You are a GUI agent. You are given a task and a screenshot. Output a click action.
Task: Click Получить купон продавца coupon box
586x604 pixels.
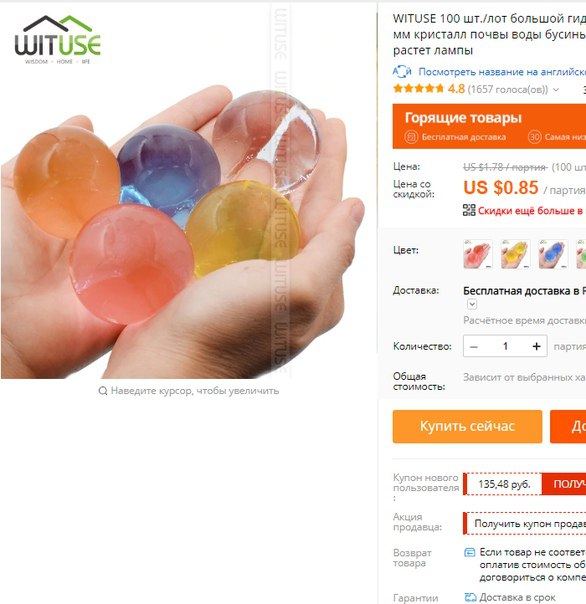525,523
